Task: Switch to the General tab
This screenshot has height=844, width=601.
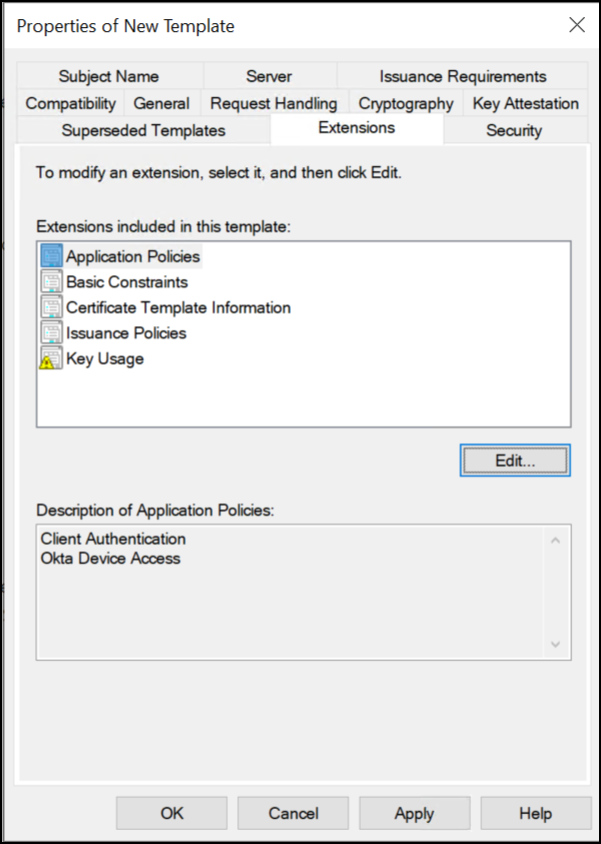Action: (161, 103)
